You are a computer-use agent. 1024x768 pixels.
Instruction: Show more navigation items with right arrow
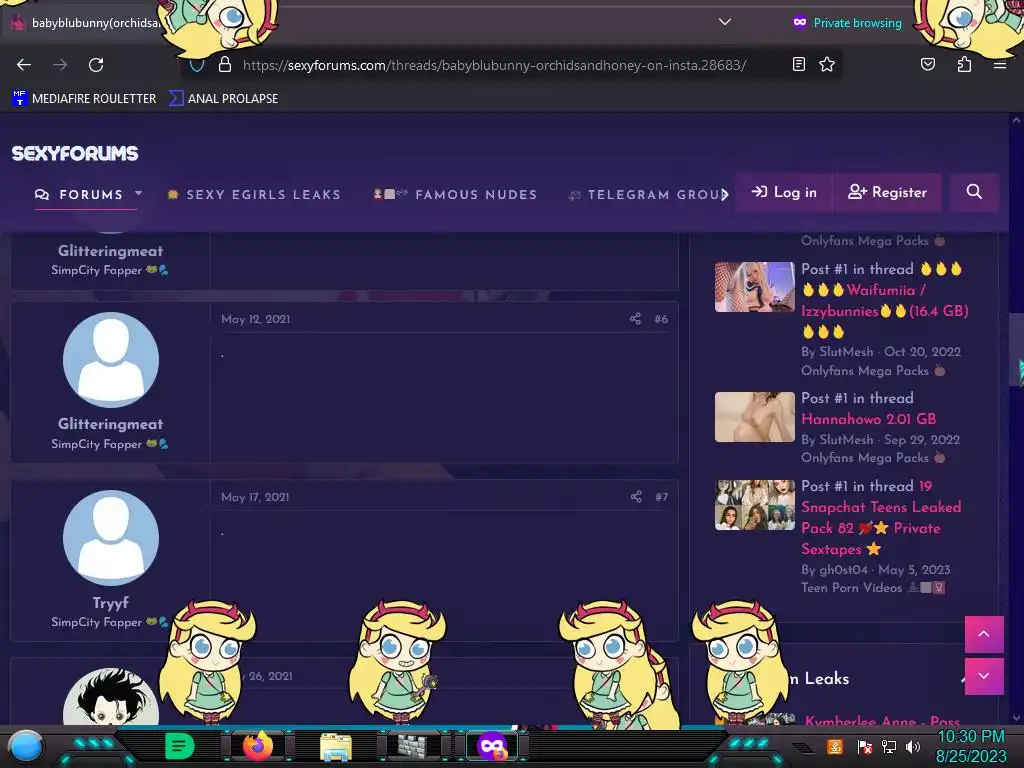[724, 195]
